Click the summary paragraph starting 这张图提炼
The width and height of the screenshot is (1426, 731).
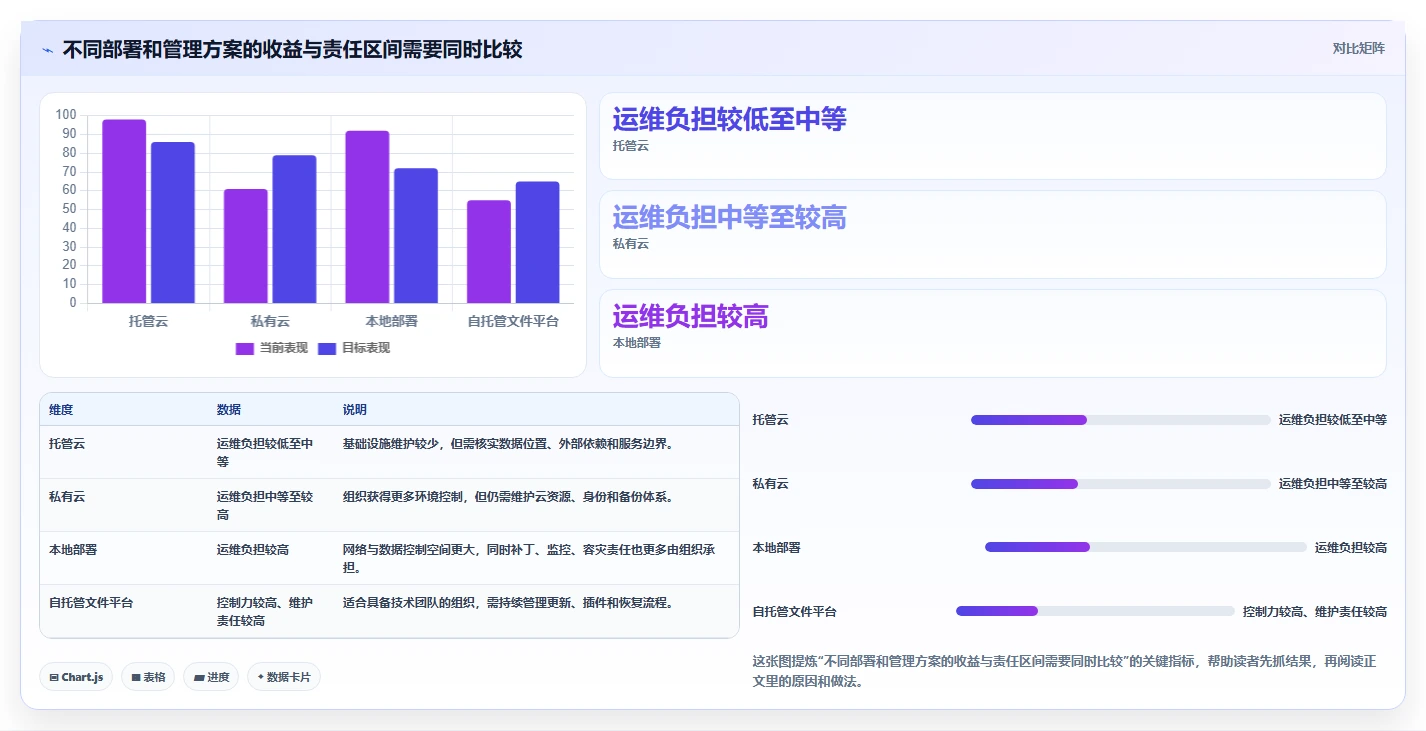click(x=1064, y=671)
